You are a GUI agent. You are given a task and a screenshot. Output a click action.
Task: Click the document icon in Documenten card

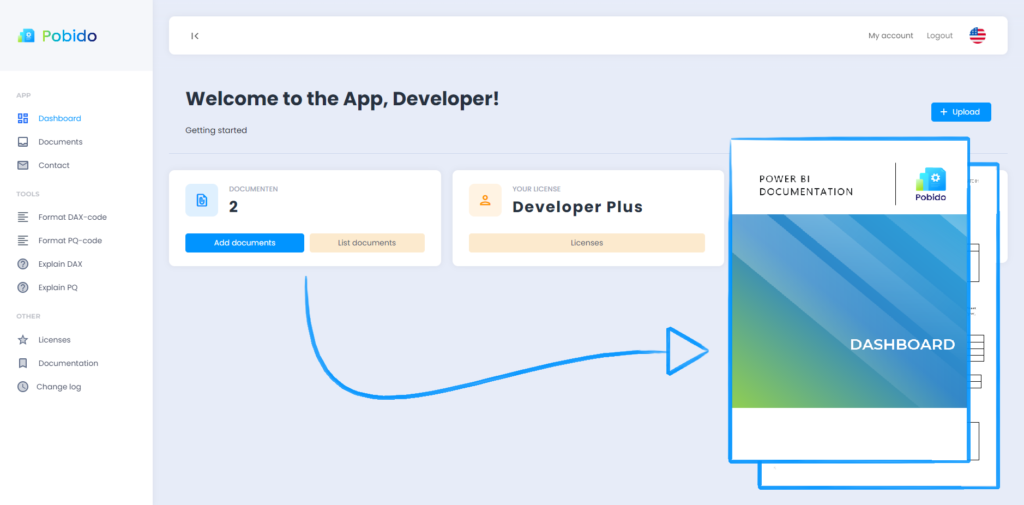coord(201,200)
